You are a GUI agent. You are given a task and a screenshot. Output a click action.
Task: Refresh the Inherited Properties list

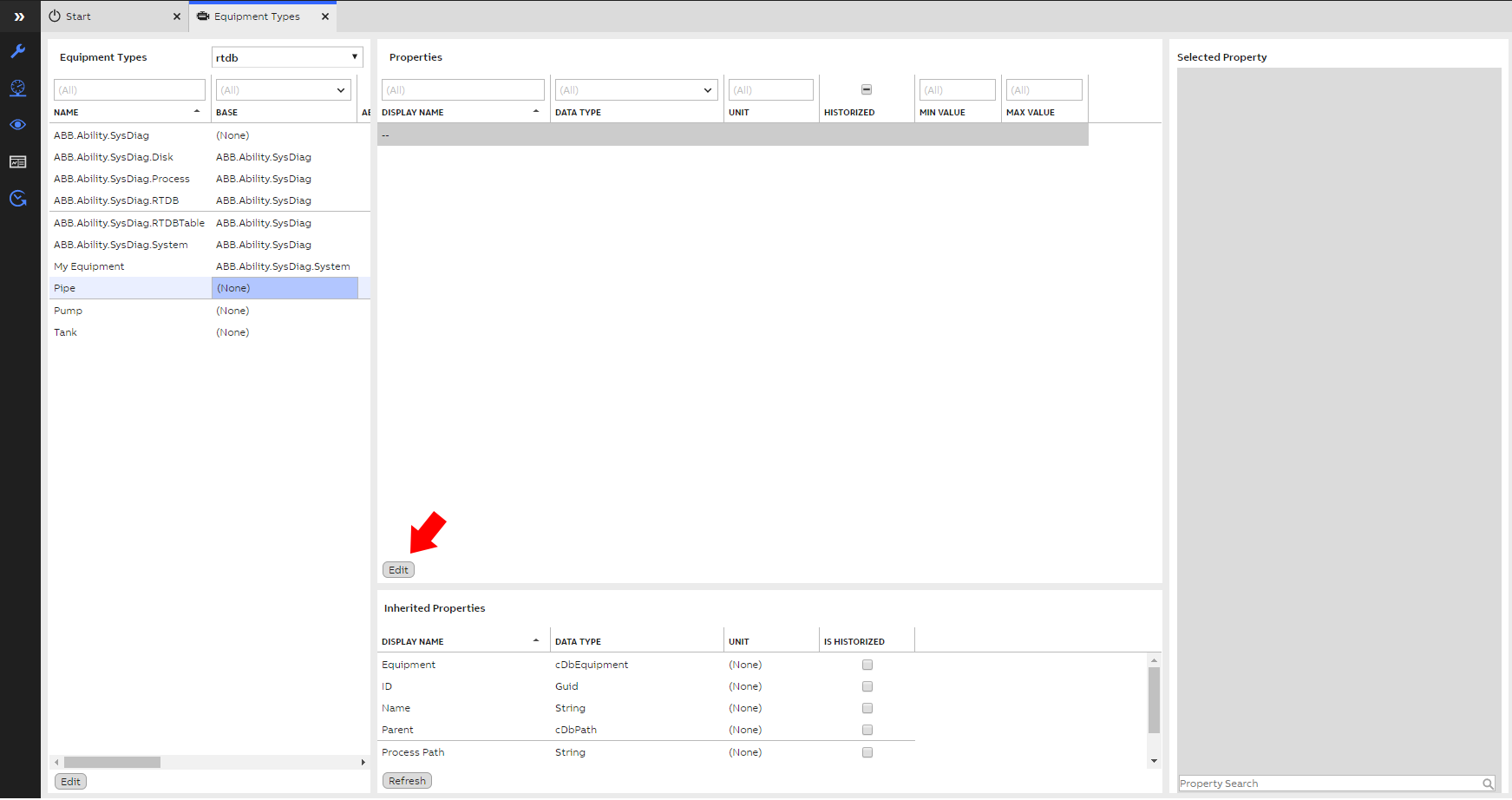(x=407, y=781)
